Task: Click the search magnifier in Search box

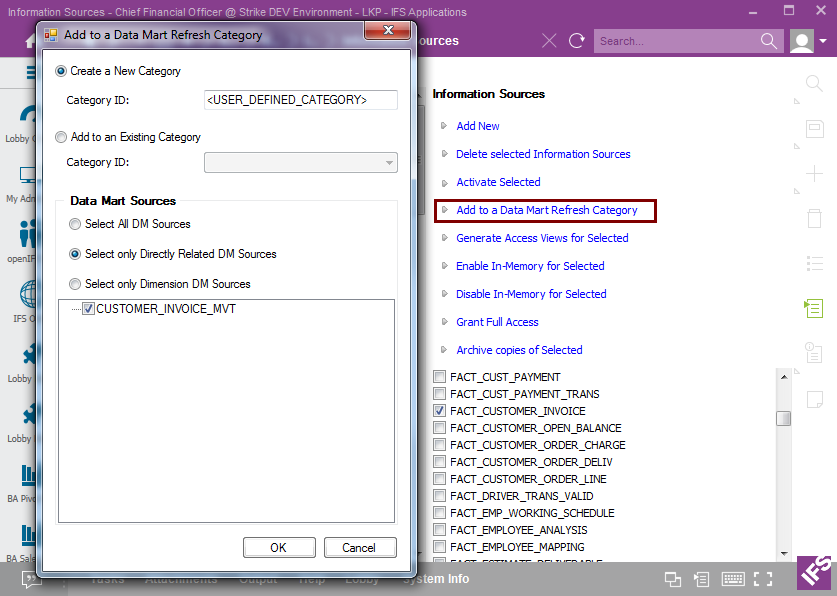Action: [769, 41]
